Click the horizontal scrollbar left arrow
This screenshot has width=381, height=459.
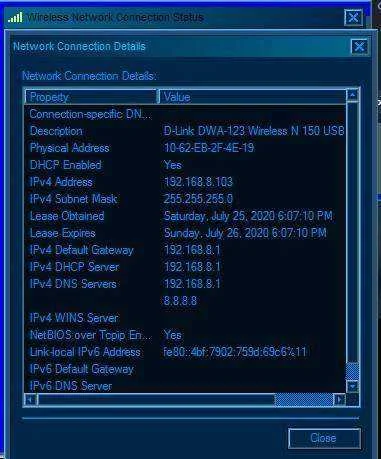point(31,399)
